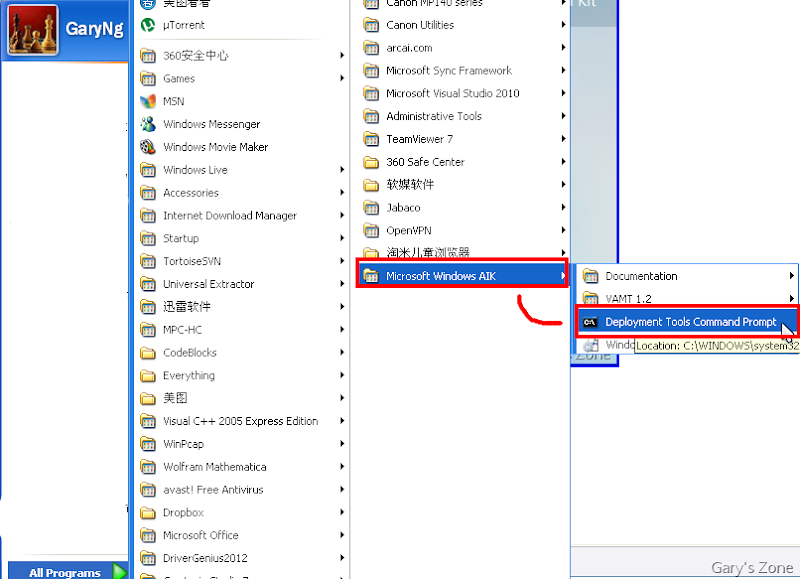The height and width of the screenshot is (579, 800).
Task: Open 迅雷软件 menu entry
Action: pos(242,307)
